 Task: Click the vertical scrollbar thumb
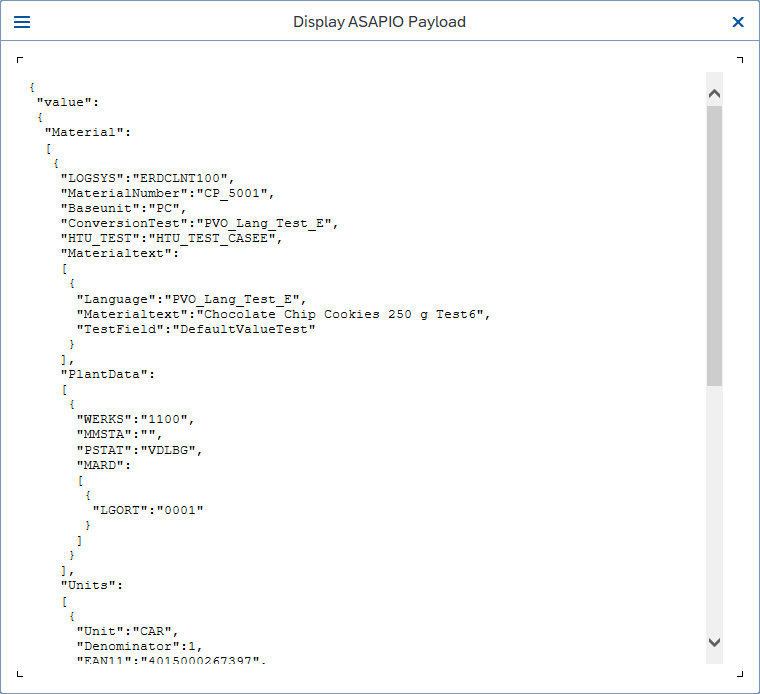coord(714,246)
